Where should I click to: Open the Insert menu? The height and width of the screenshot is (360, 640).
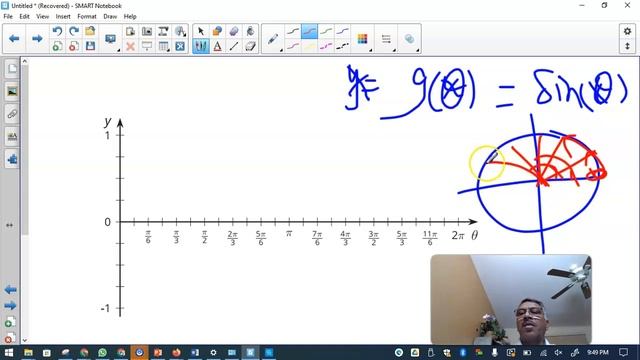[63, 16]
